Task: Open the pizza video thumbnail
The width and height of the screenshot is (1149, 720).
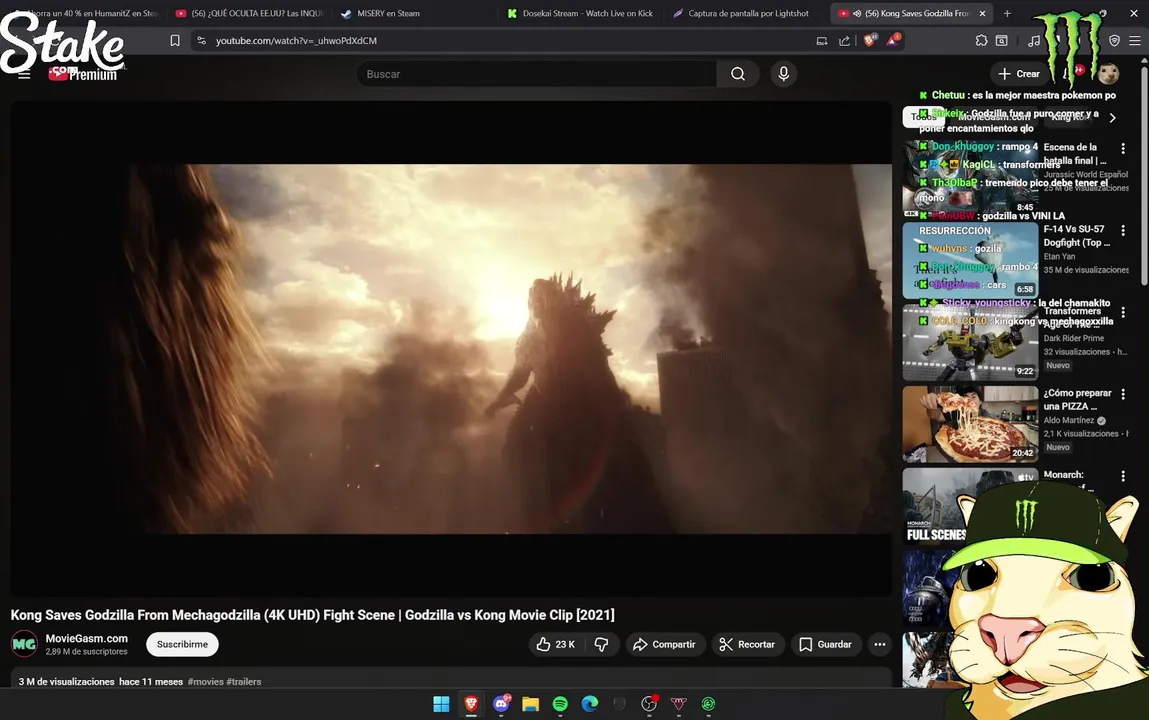Action: [970, 425]
